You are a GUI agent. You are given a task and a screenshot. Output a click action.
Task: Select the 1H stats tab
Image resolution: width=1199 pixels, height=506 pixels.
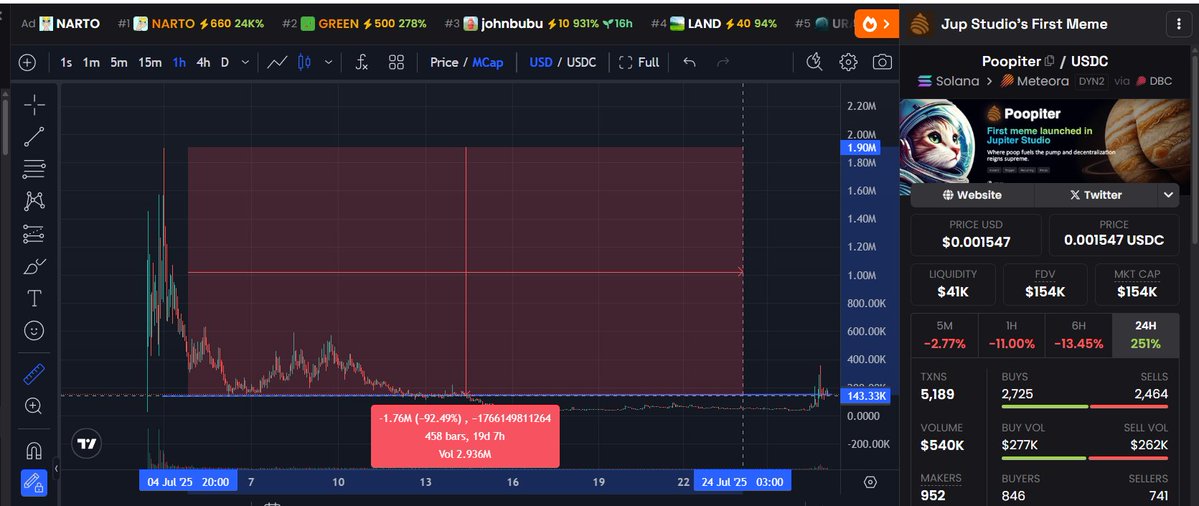point(1012,335)
